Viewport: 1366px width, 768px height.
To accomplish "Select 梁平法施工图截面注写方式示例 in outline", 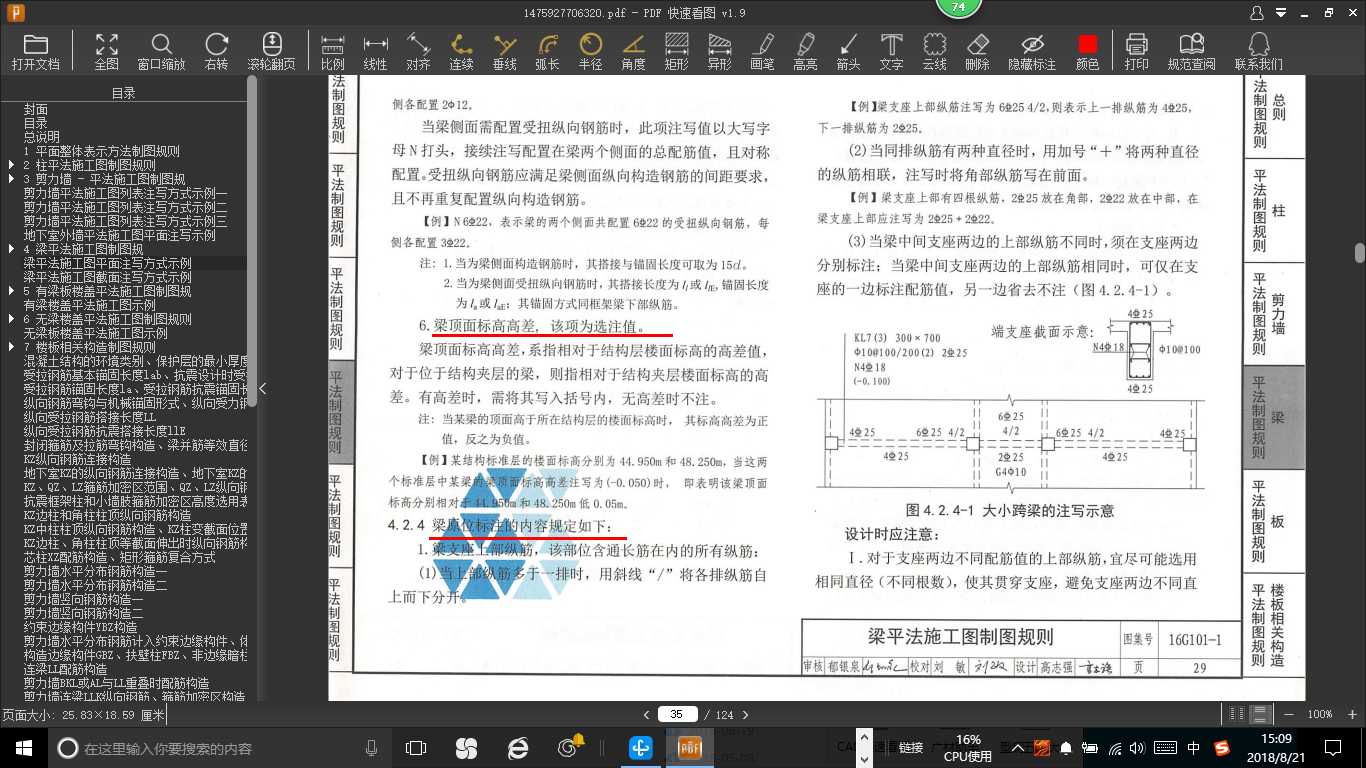I will [107, 277].
